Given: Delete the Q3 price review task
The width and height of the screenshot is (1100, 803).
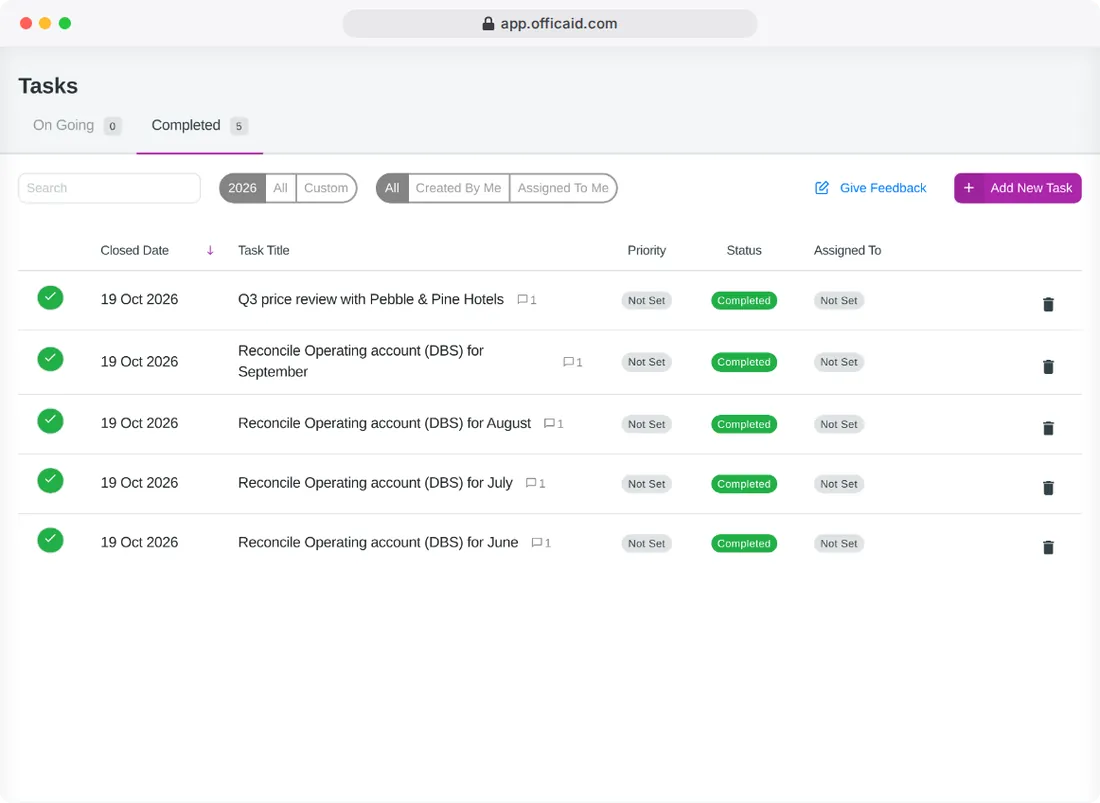Looking at the screenshot, I should click(1048, 304).
